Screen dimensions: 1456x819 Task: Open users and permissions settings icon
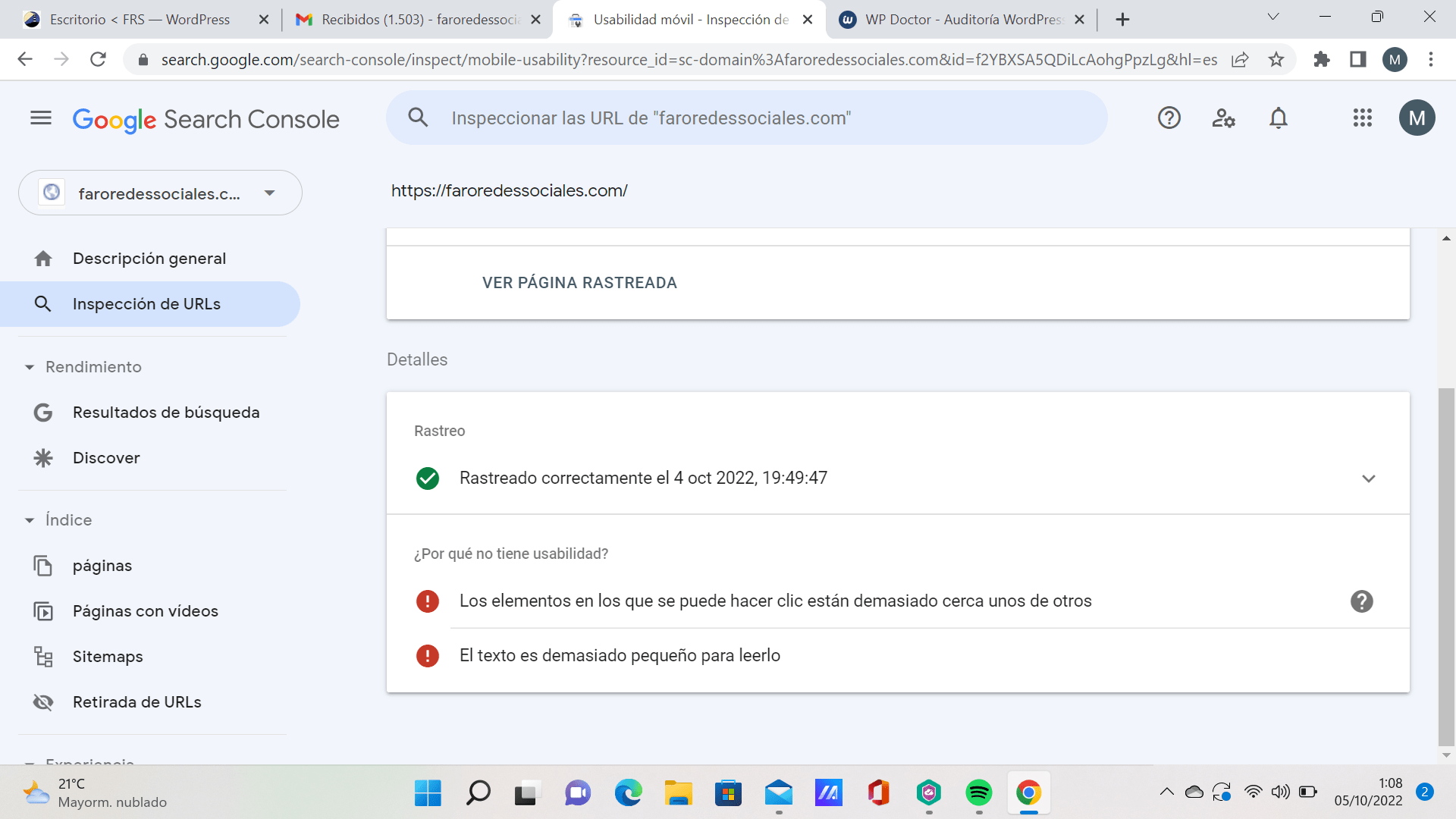pyautogui.click(x=1223, y=118)
